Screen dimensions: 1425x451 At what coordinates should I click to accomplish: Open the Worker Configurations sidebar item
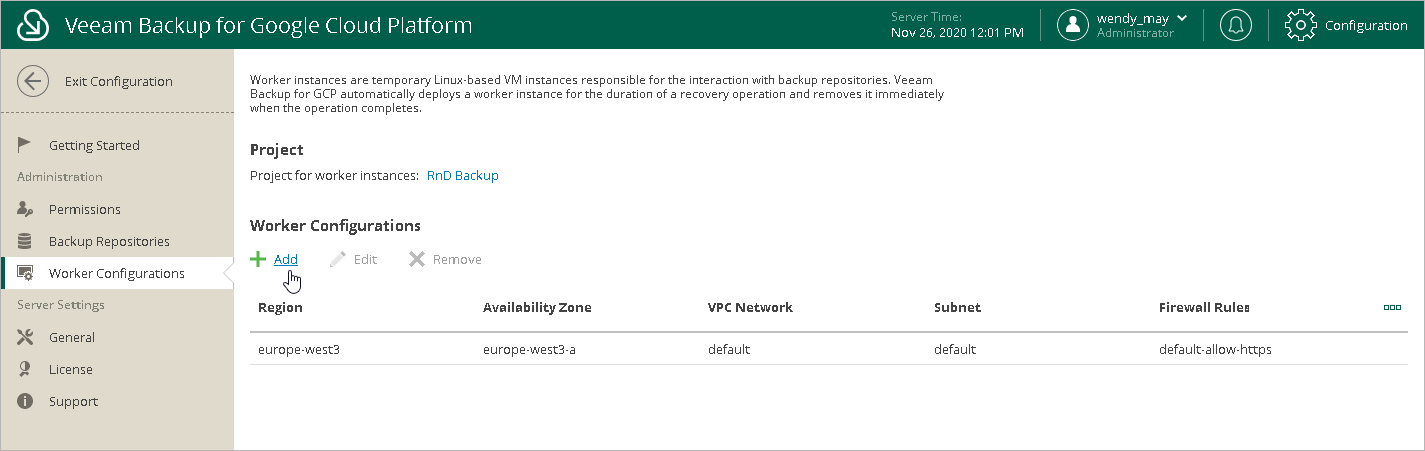[116, 273]
